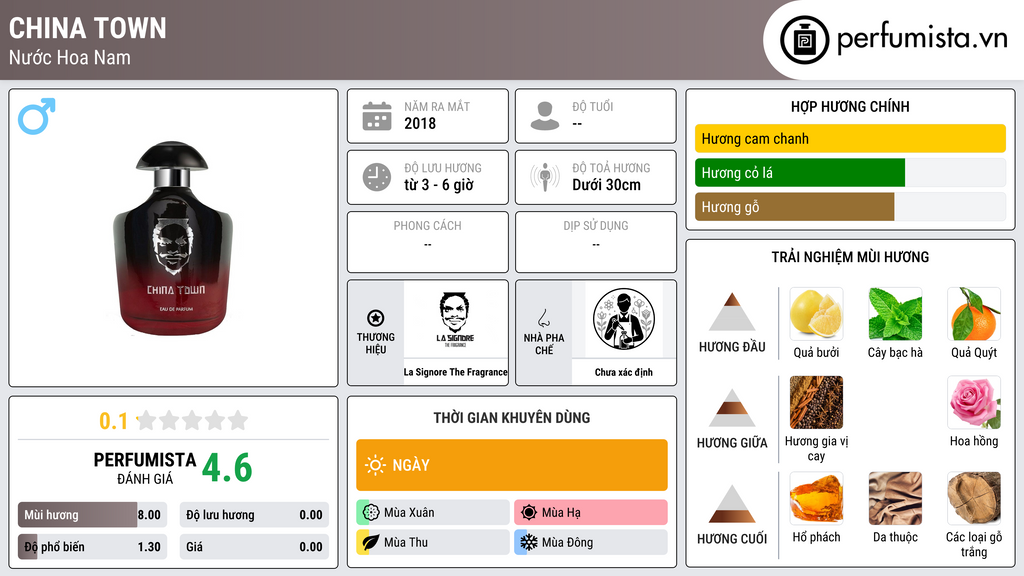Click the Dịp sử dụng card

596,242
